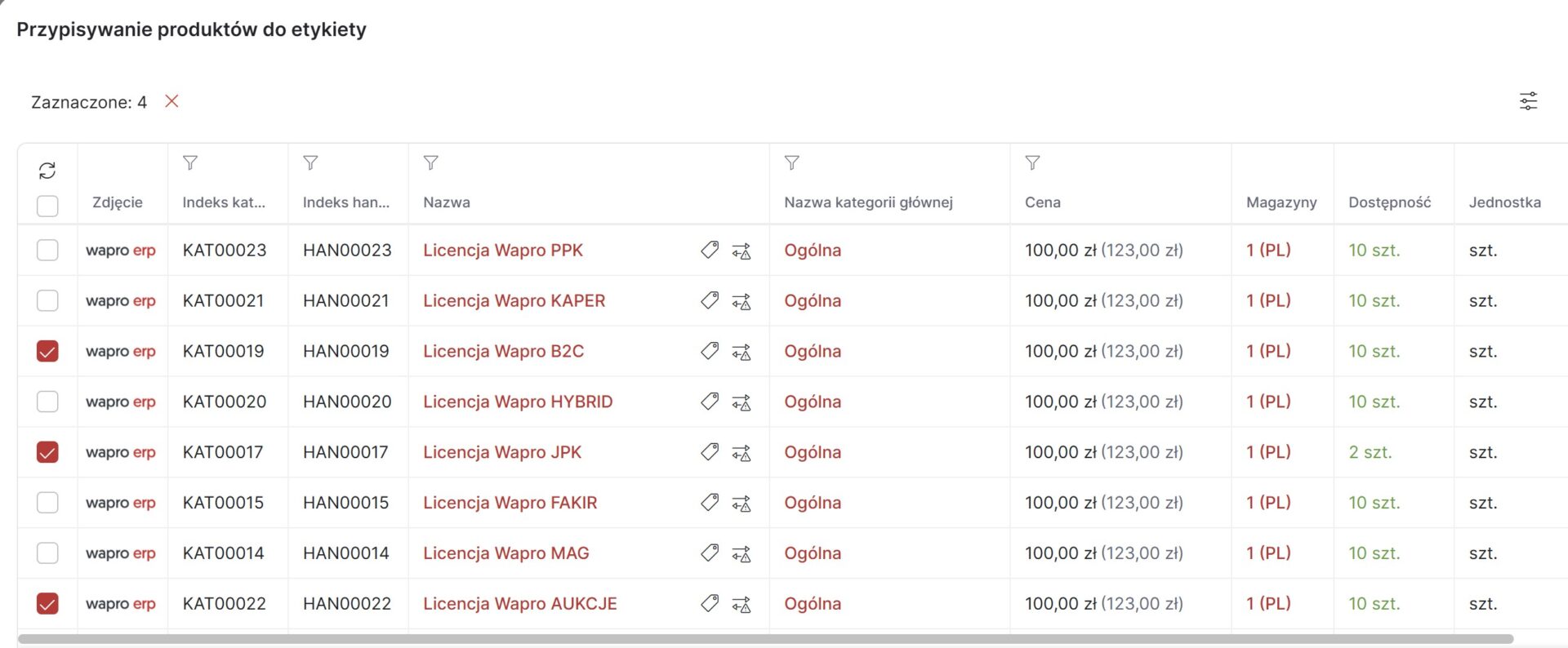Click tag icon for Licencja Wapro B2C
The width and height of the screenshot is (1568, 648).
click(710, 351)
